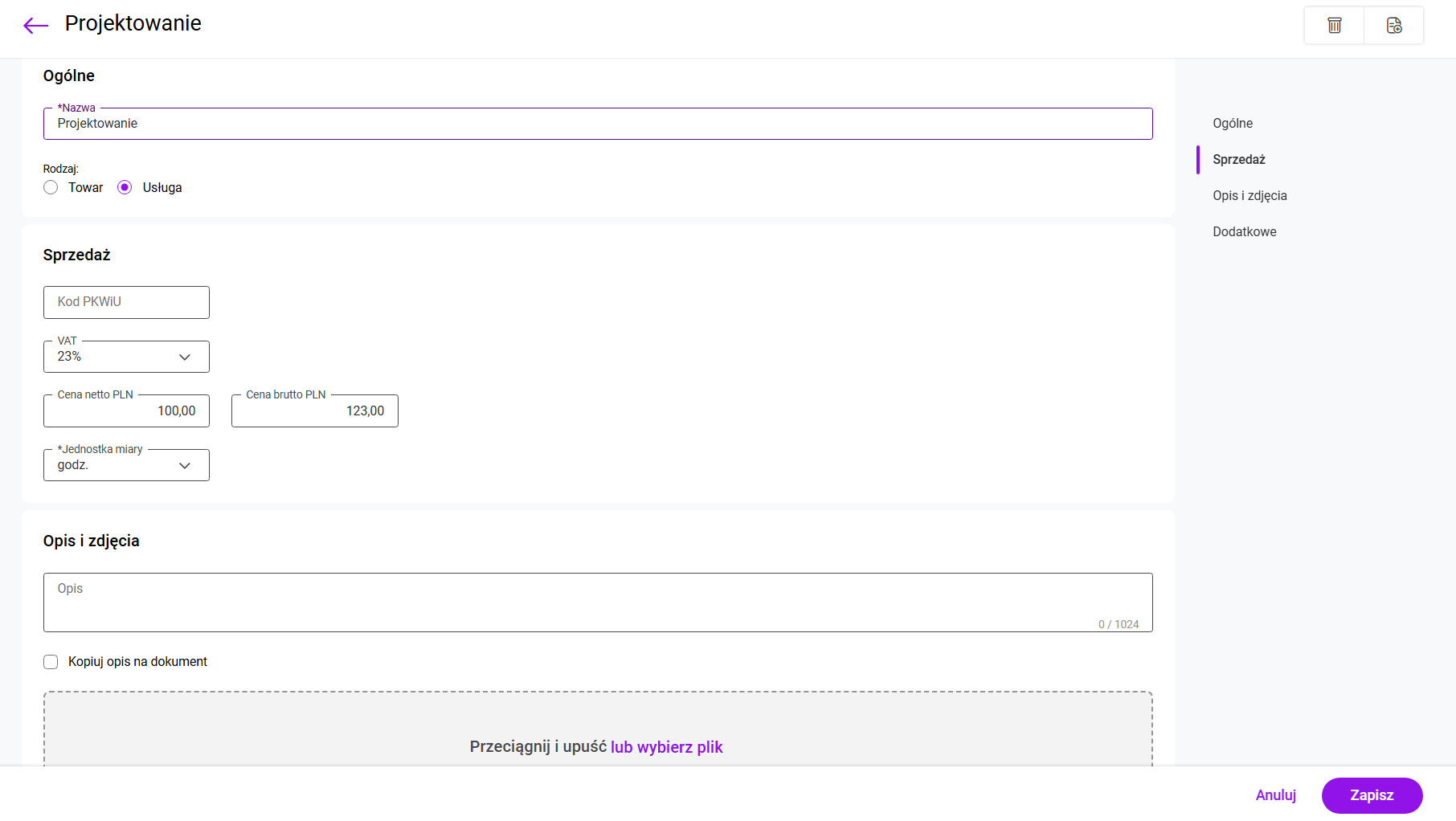Image resolution: width=1456 pixels, height=821 pixels.
Task: Expand the Jednostka miary dropdown
Action: 126,465
